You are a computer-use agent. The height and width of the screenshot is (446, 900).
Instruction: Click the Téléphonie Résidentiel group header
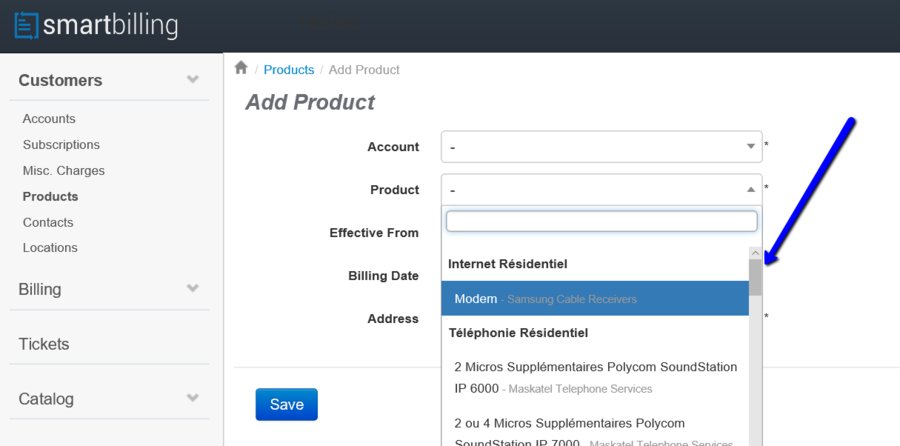pos(518,333)
